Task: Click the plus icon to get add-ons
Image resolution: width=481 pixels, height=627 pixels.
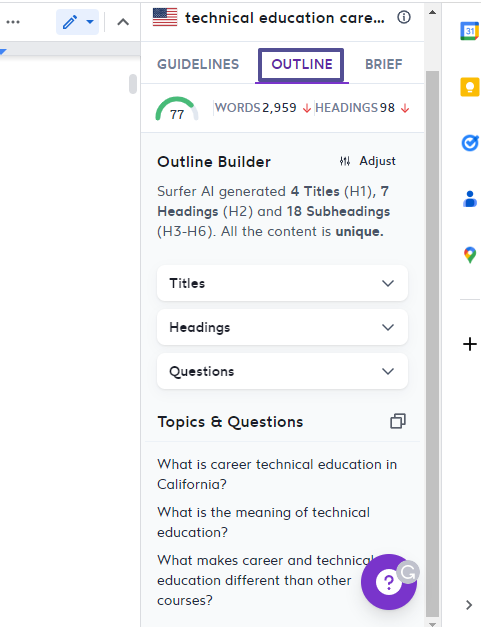Action: coord(470,344)
